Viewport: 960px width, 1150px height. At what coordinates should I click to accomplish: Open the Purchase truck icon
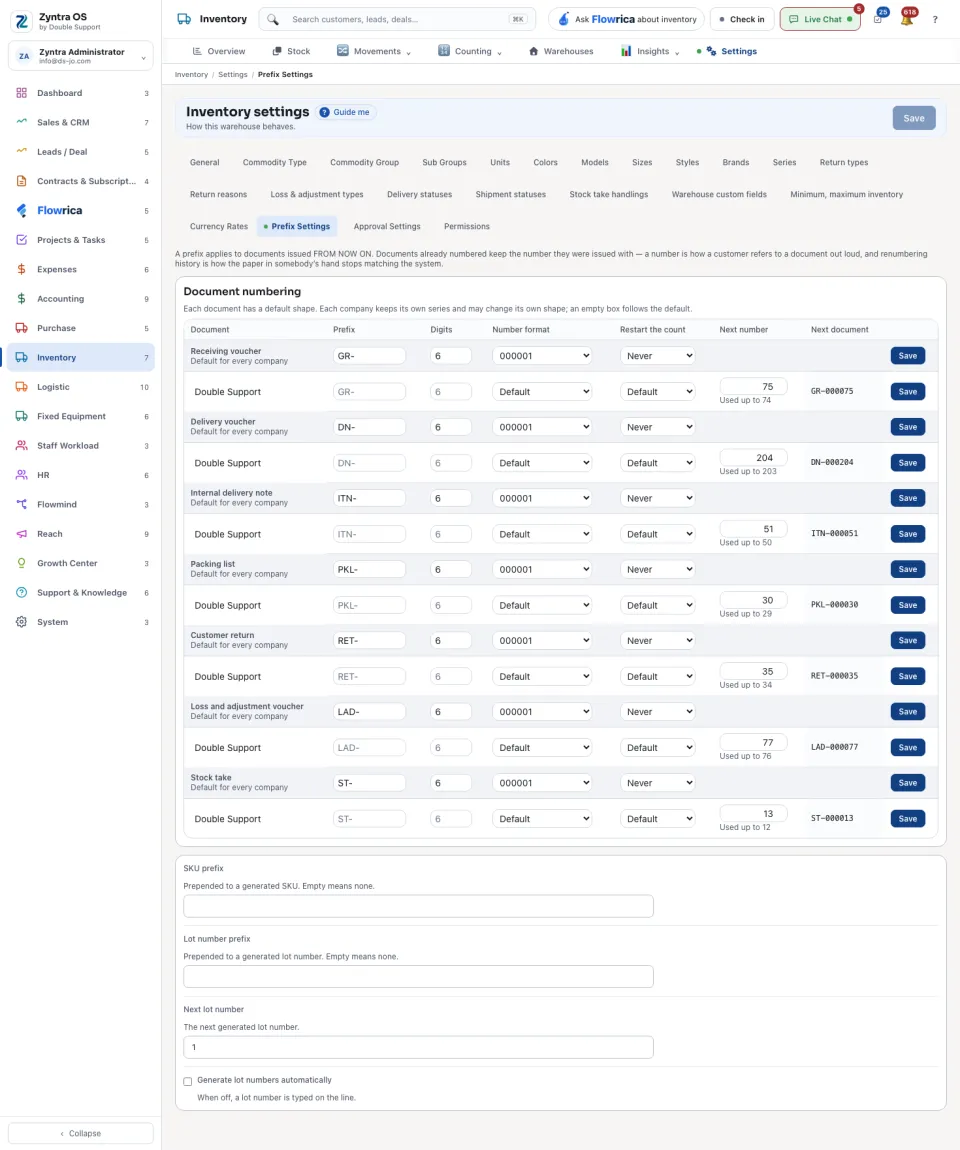[21, 328]
